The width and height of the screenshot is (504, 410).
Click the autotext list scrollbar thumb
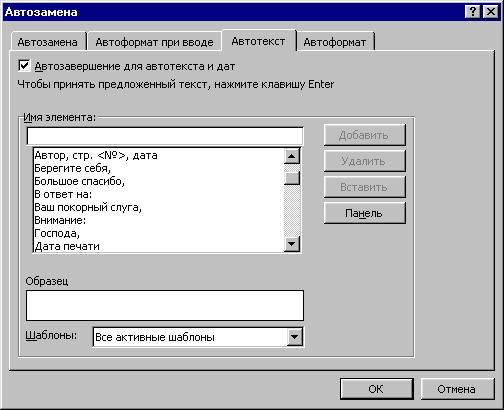[292, 178]
